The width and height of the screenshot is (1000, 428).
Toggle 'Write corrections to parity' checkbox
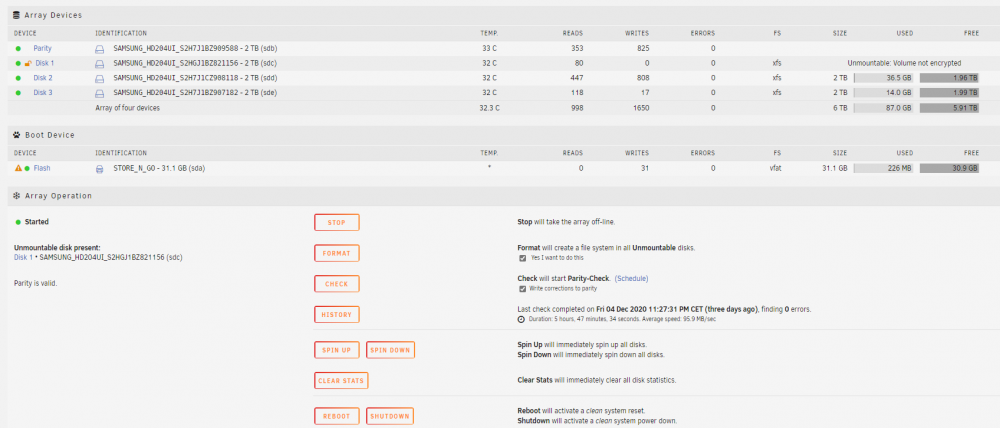click(523, 289)
